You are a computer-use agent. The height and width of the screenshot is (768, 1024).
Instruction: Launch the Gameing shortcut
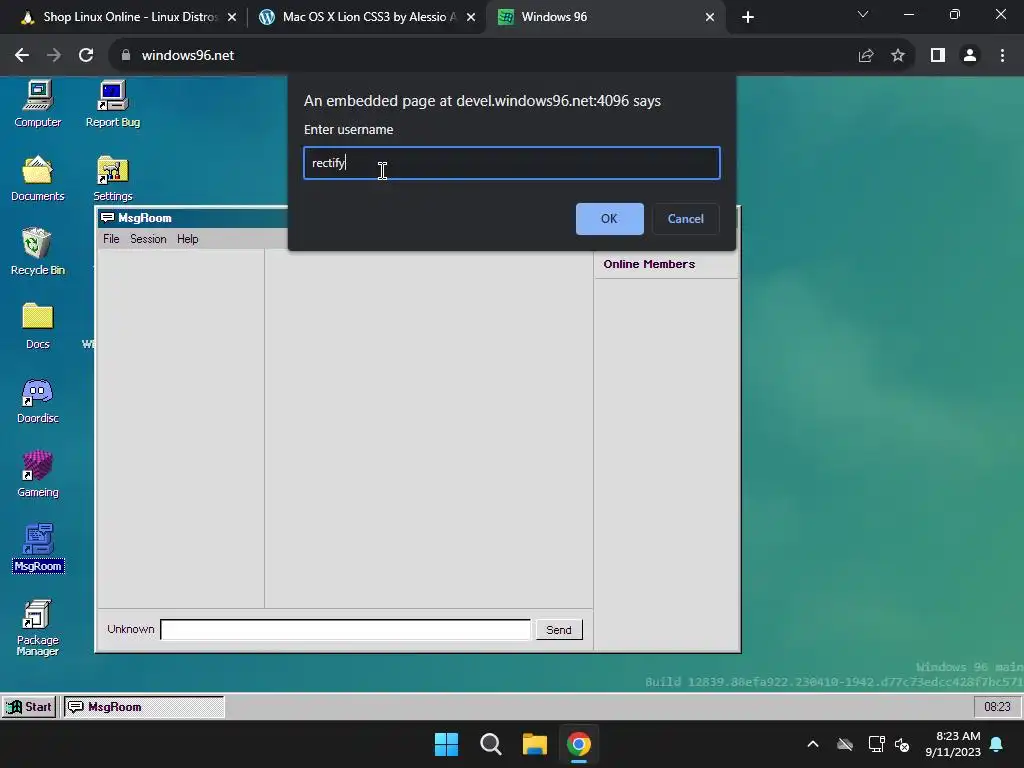tap(38, 474)
